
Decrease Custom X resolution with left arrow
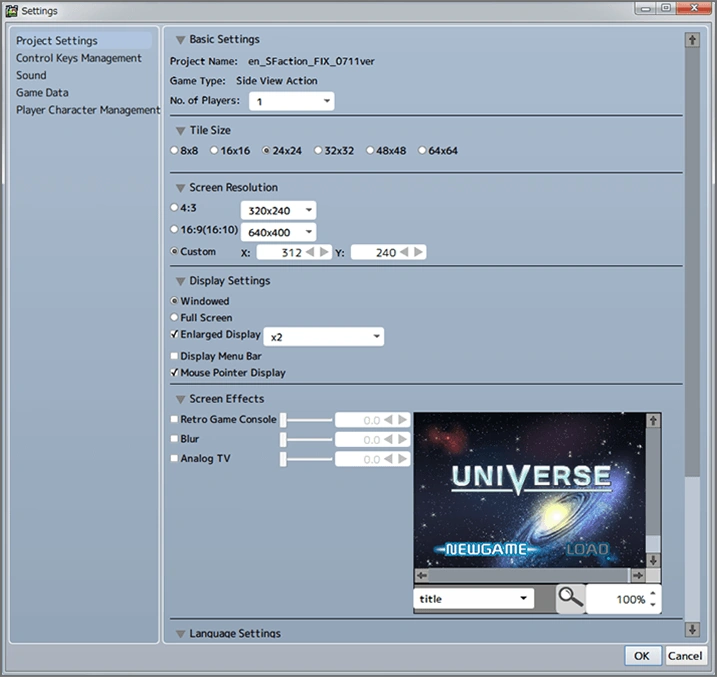click(x=310, y=252)
